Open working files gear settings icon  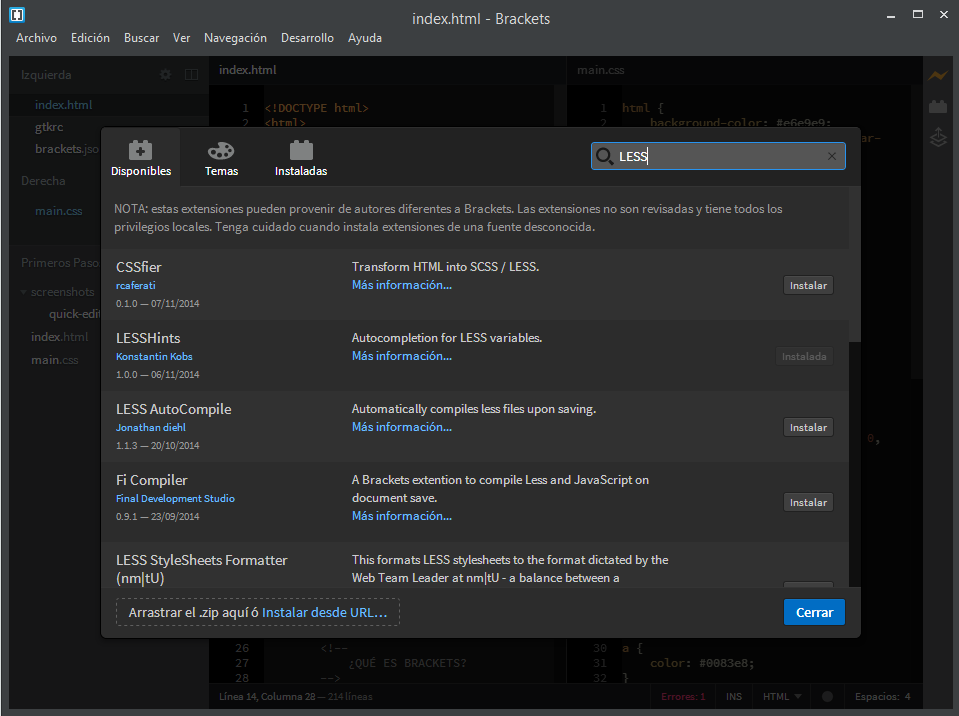pos(165,75)
